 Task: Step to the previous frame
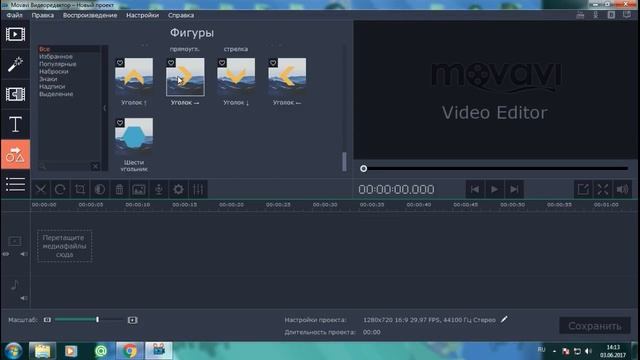(x=475, y=189)
